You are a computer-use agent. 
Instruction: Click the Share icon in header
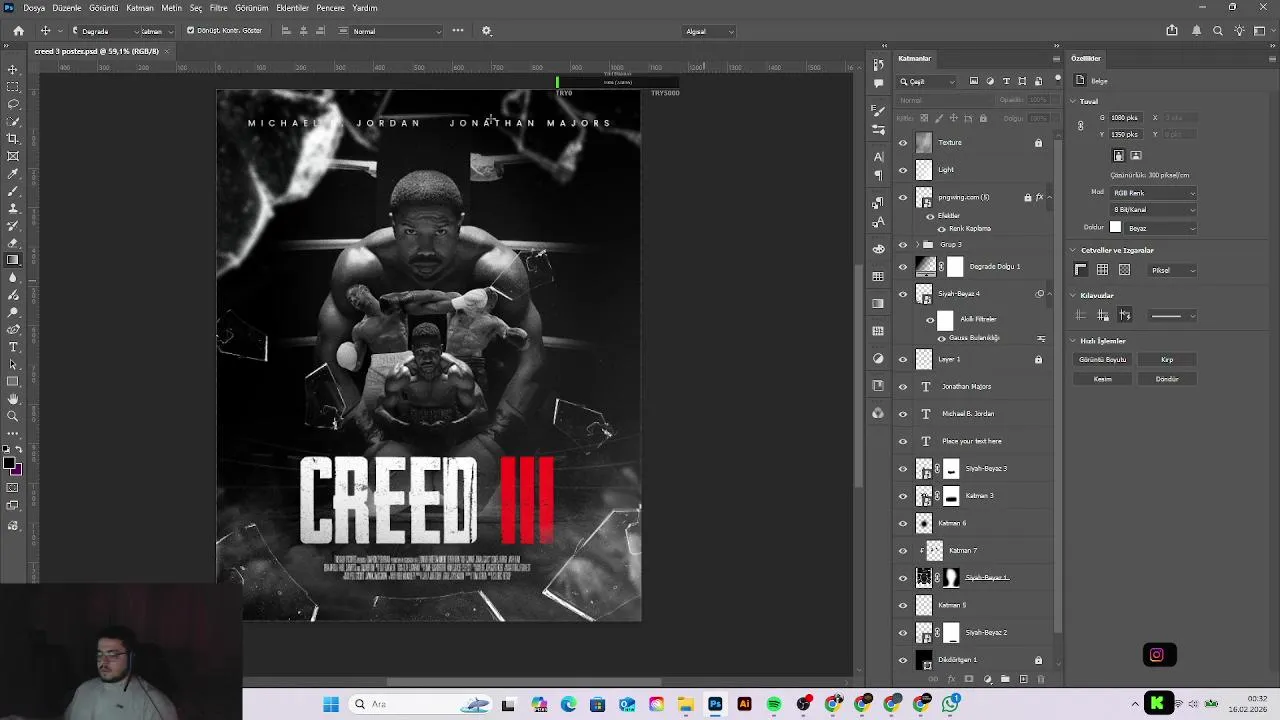pyautogui.click(x=1172, y=31)
